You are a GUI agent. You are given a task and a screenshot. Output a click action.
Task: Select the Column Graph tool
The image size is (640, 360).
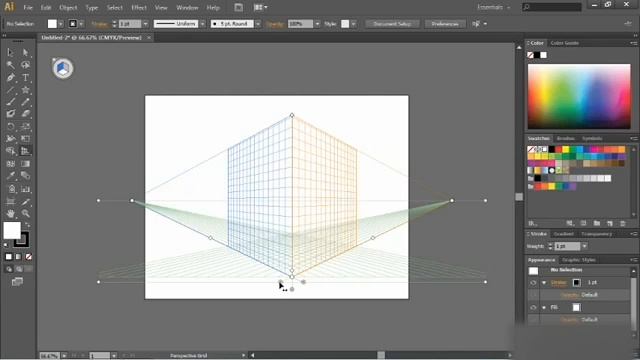(x=25, y=189)
